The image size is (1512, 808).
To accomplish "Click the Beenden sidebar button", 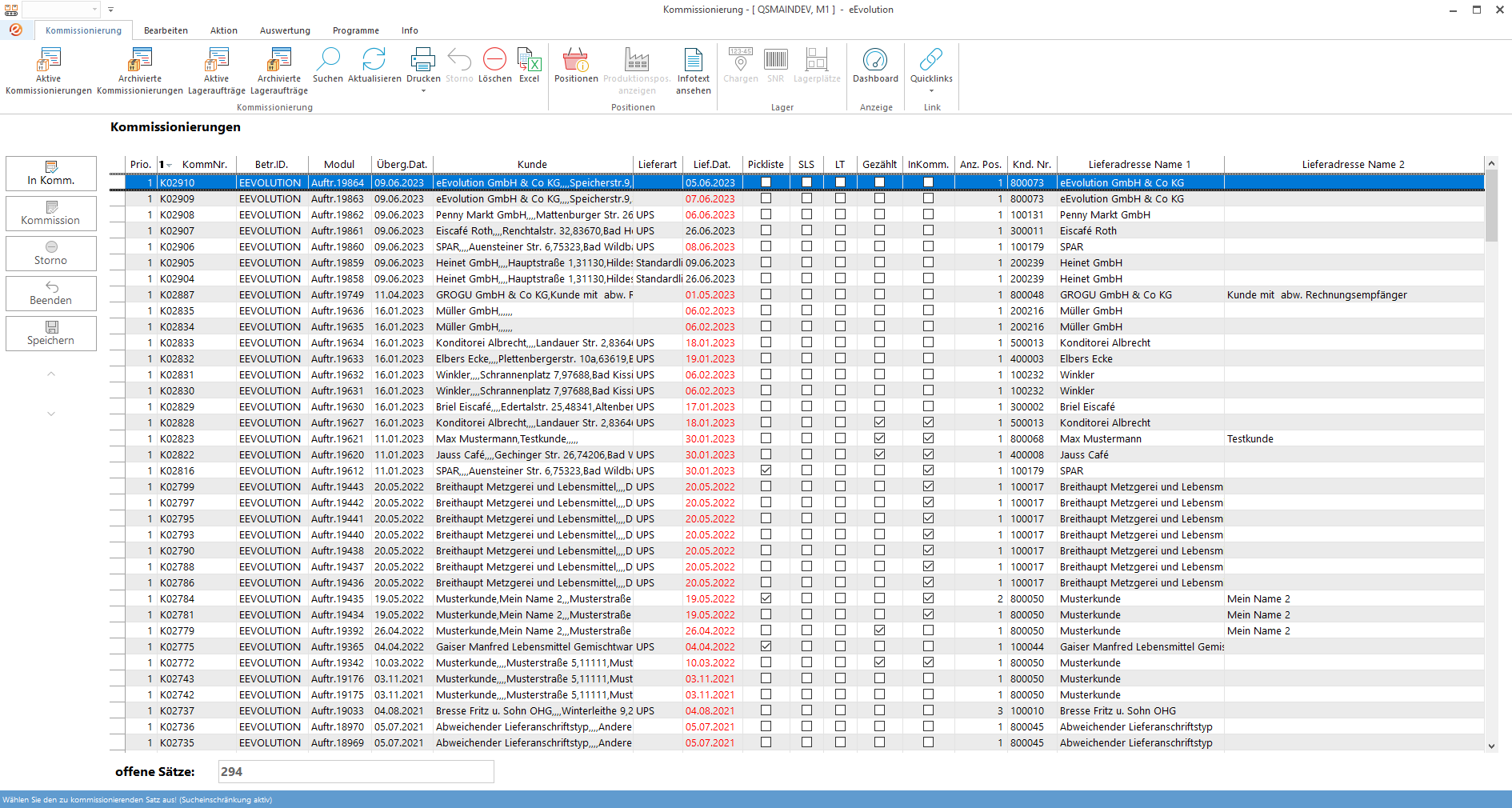I will (51, 293).
